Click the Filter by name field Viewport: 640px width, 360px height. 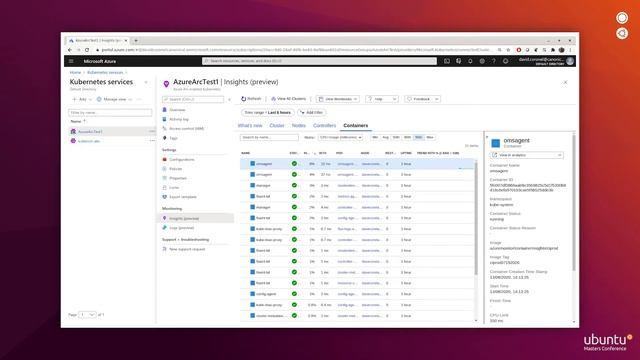(110, 112)
